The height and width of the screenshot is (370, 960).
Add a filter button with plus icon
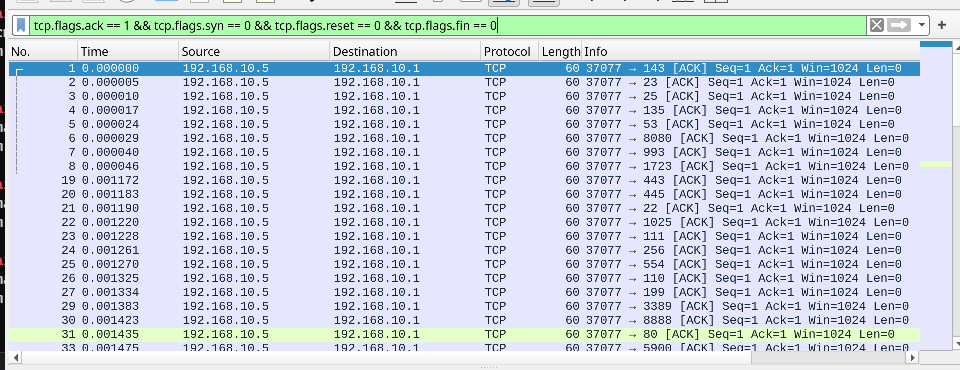pos(942,25)
